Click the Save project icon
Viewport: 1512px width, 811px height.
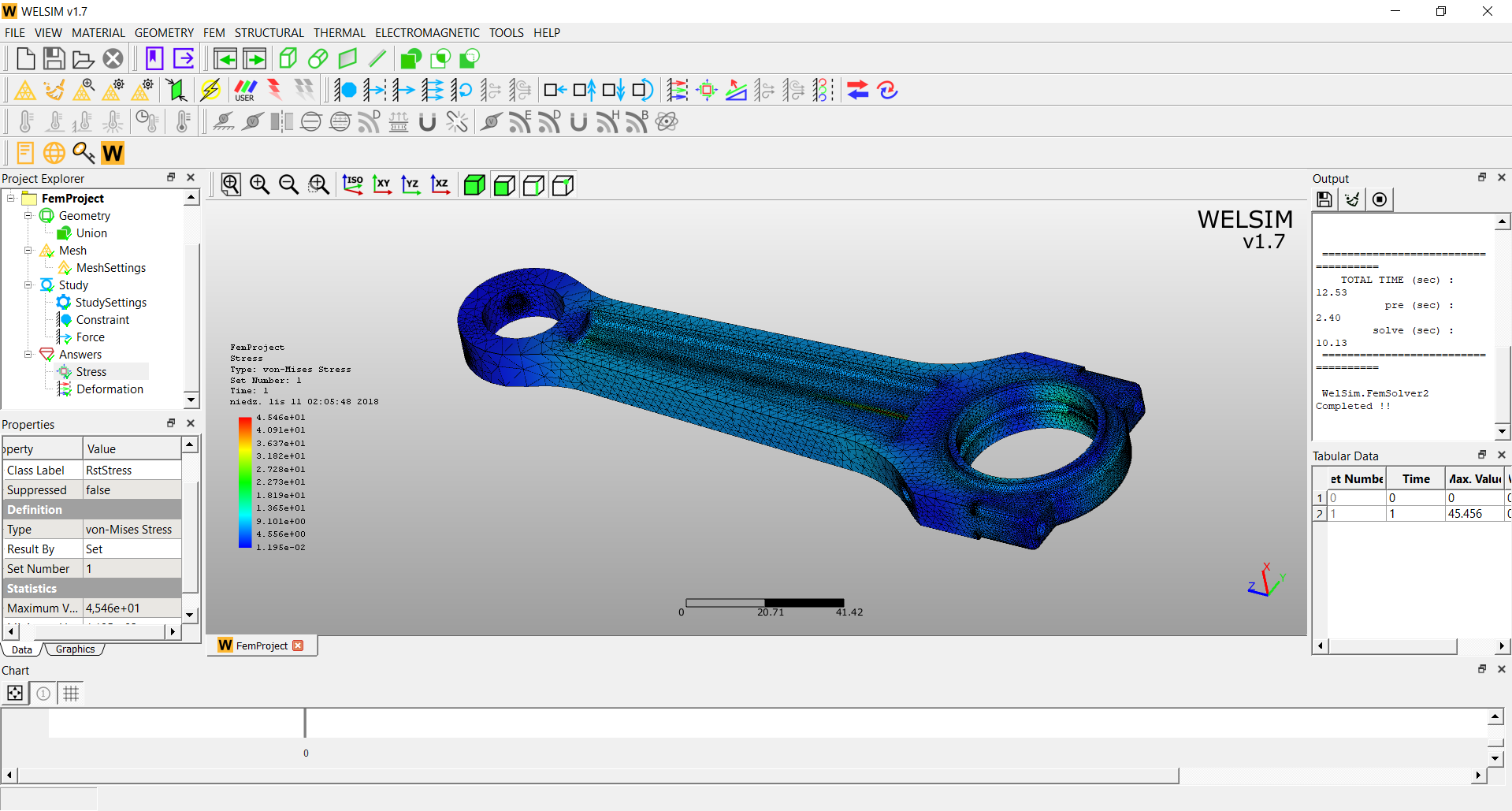54,59
